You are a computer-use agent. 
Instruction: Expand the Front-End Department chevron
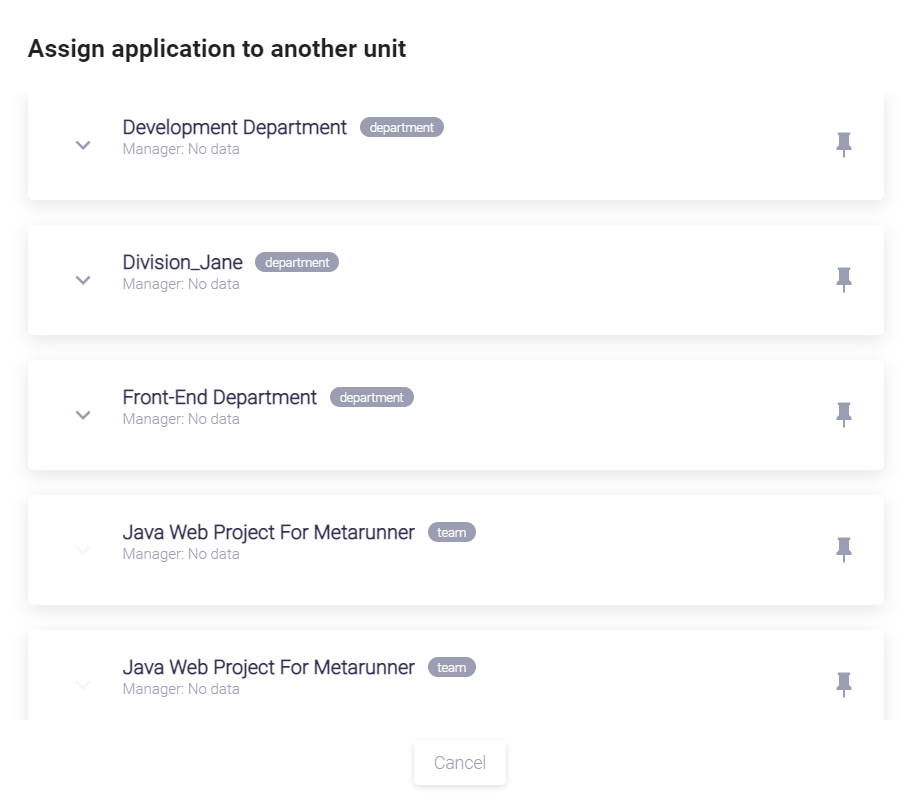[83, 415]
